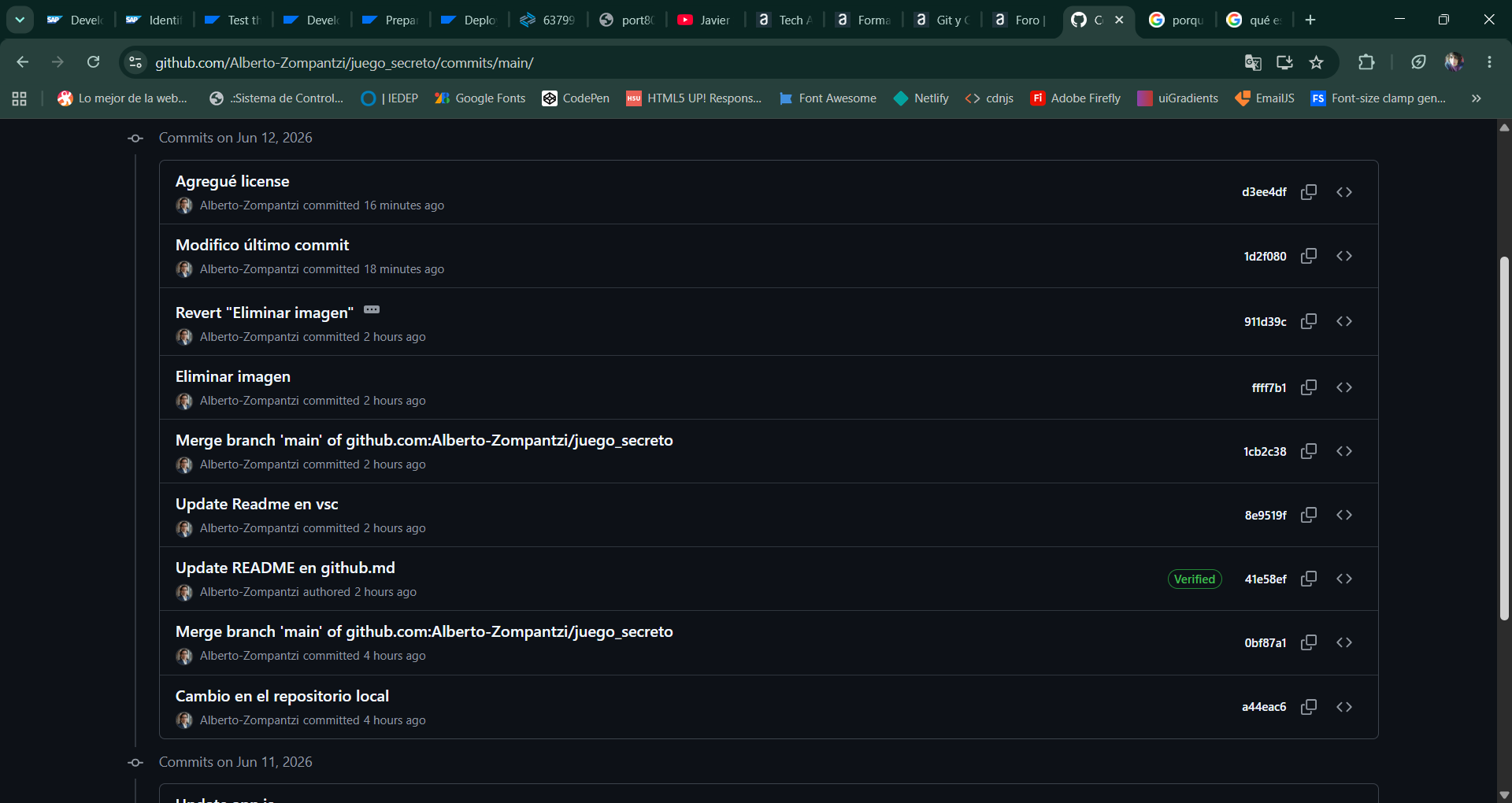View site information for github.com
Image resolution: width=1512 pixels, height=803 pixels.
(135, 62)
